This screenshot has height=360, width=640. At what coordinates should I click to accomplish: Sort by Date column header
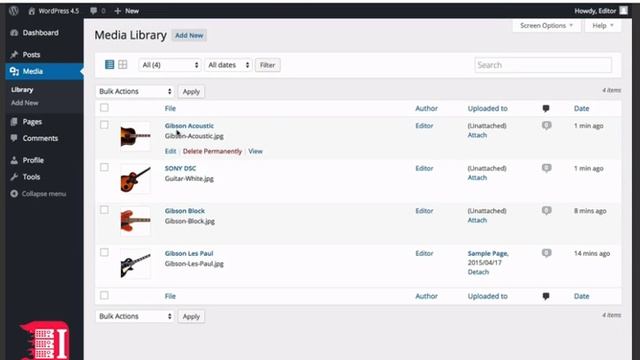click(581, 109)
